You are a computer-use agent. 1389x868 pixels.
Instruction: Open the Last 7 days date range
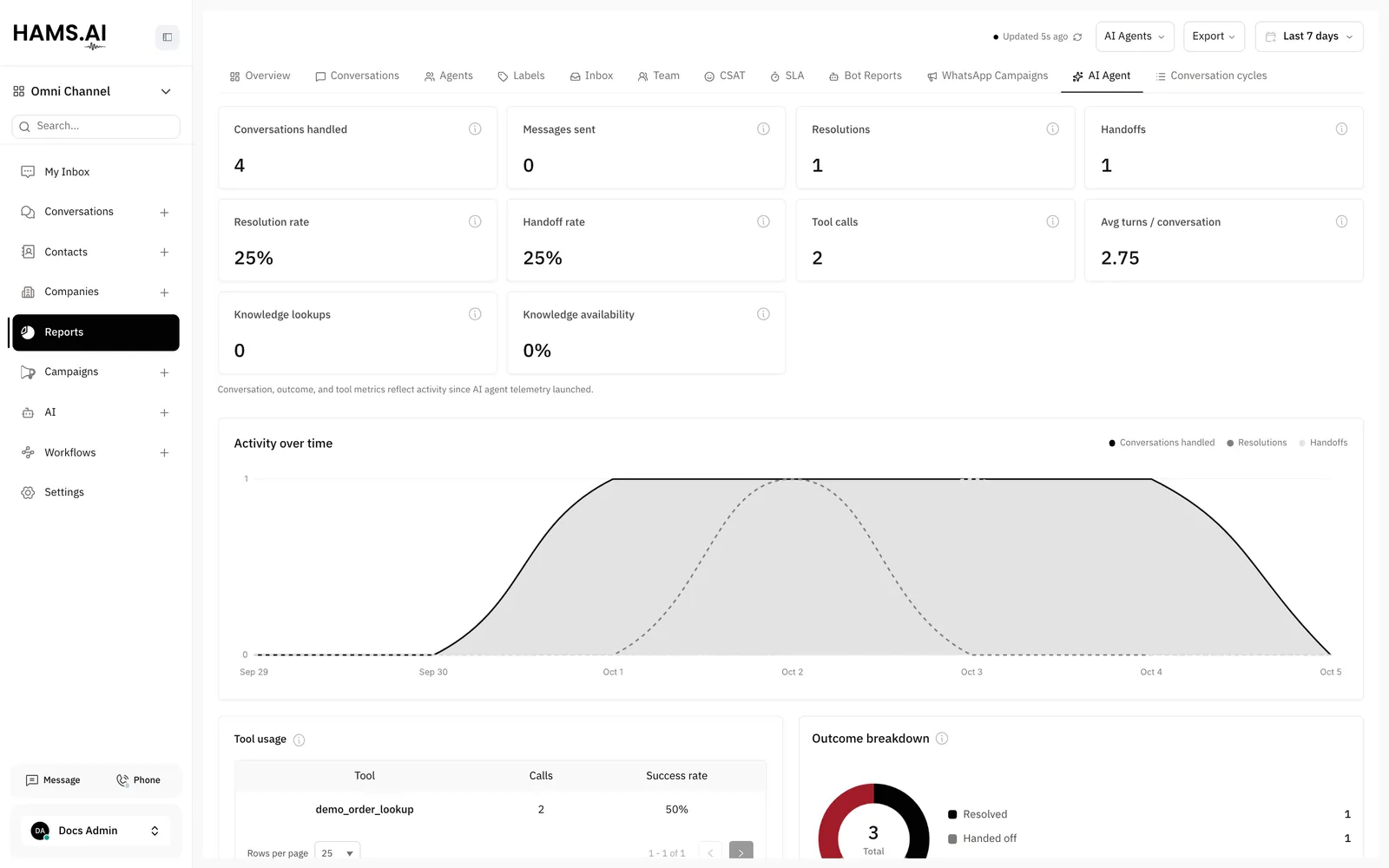click(x=1309, y=36)
